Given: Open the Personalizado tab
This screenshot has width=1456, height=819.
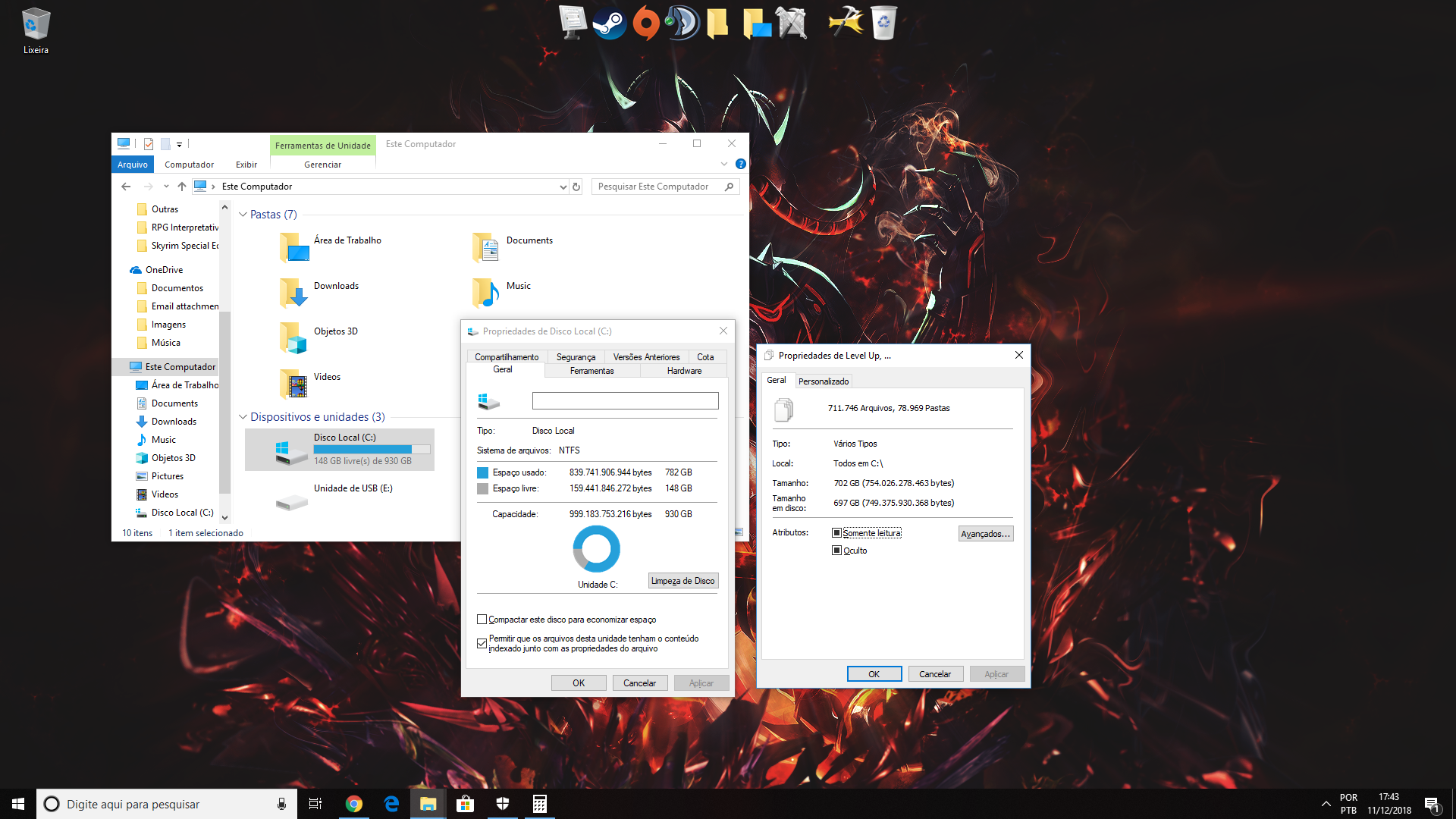Looking at the screenshot, I should (x=823, y=381).
